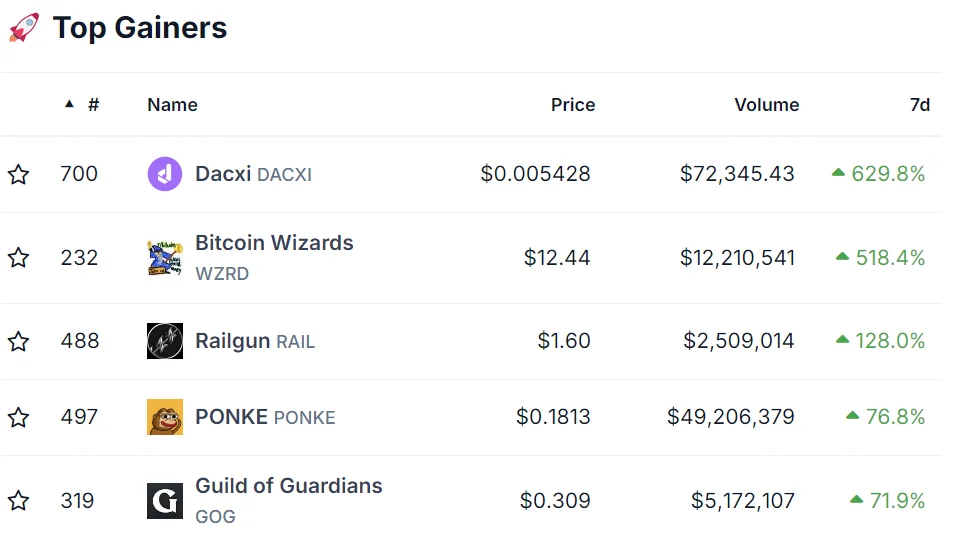Star Railgun to add to watchlist
This screenshot has height=542, width=971.
point(18,342)
